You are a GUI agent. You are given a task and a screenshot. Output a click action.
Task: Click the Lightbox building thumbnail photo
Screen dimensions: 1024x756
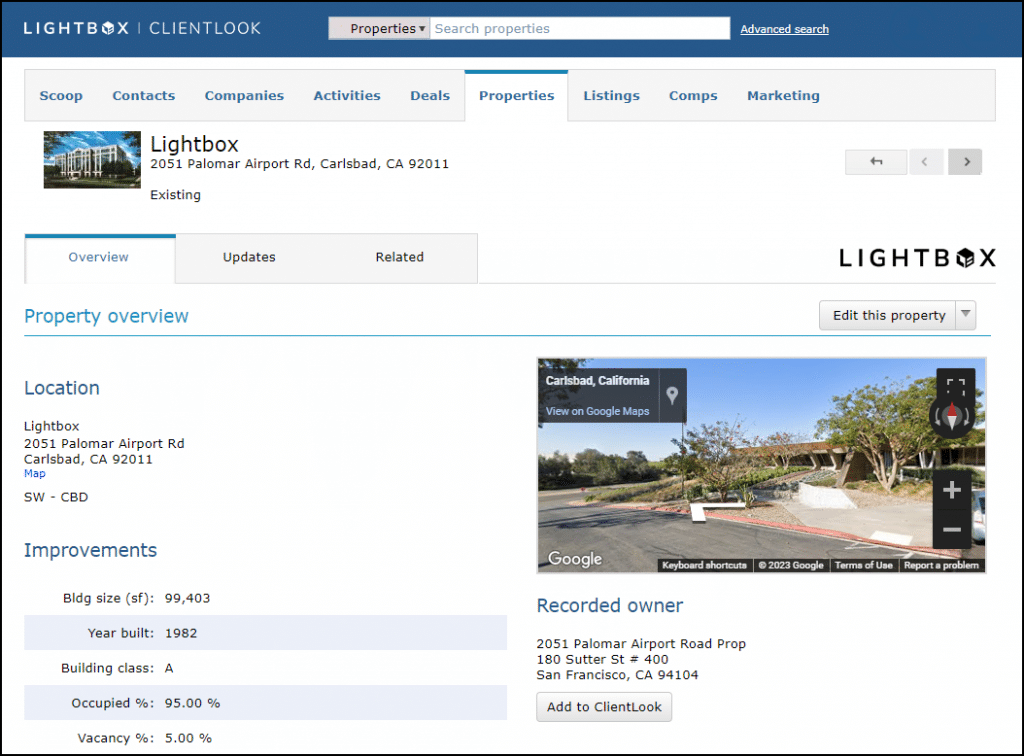point(92,160)
